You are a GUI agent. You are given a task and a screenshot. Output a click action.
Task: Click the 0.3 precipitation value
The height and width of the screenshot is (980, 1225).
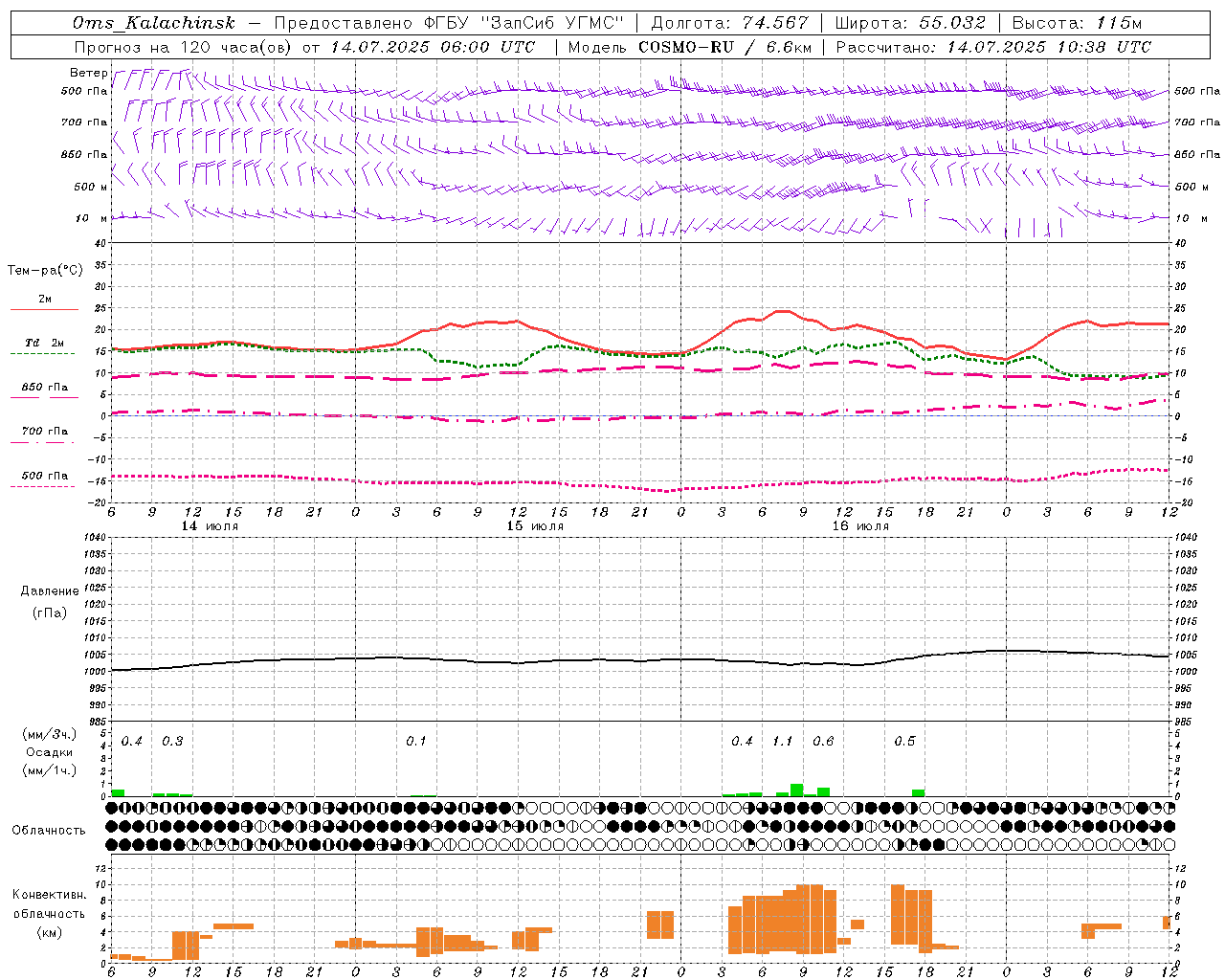[172, 742]
